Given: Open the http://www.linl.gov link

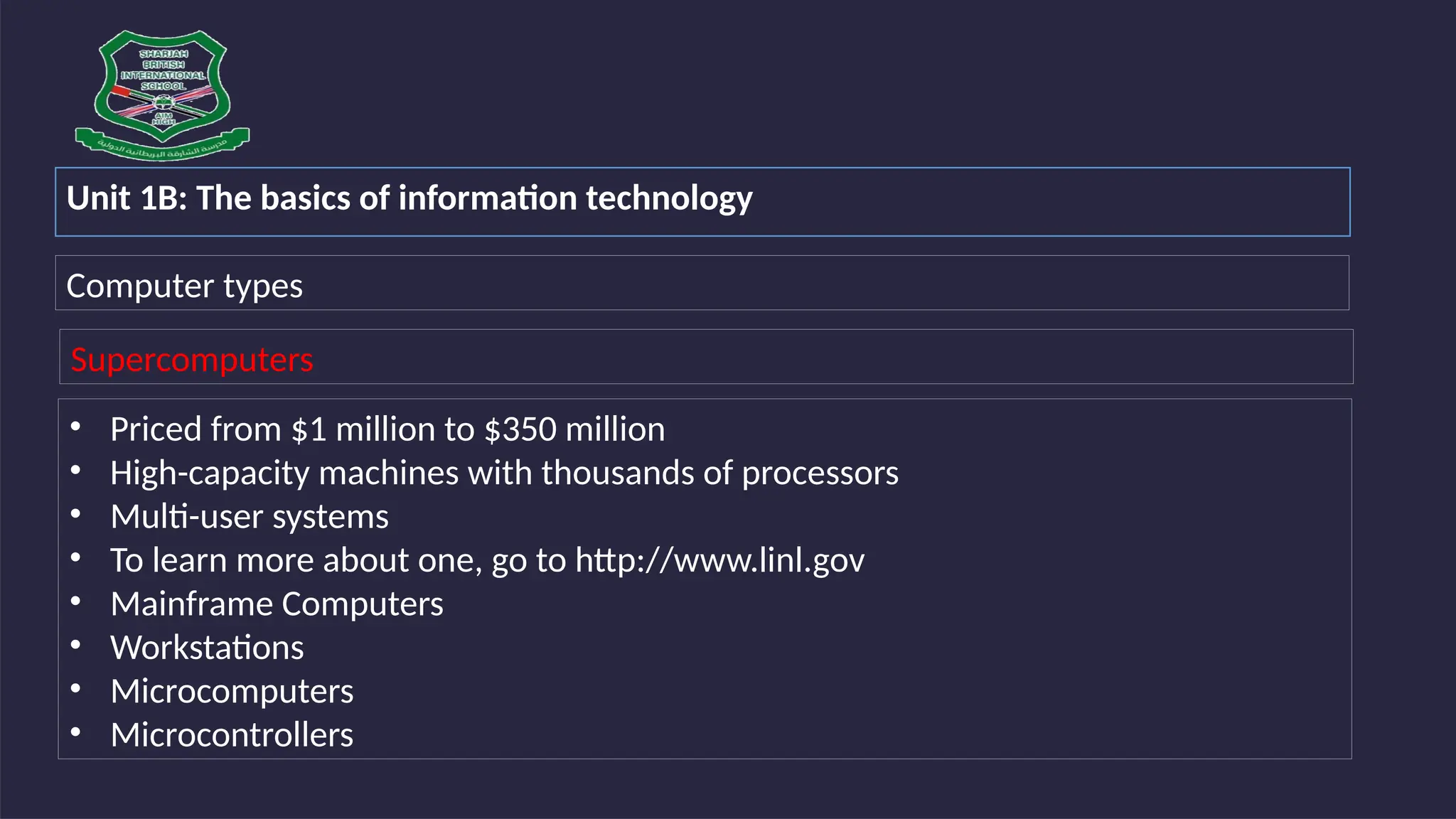Looking at the screenshot, I should 719,560.
